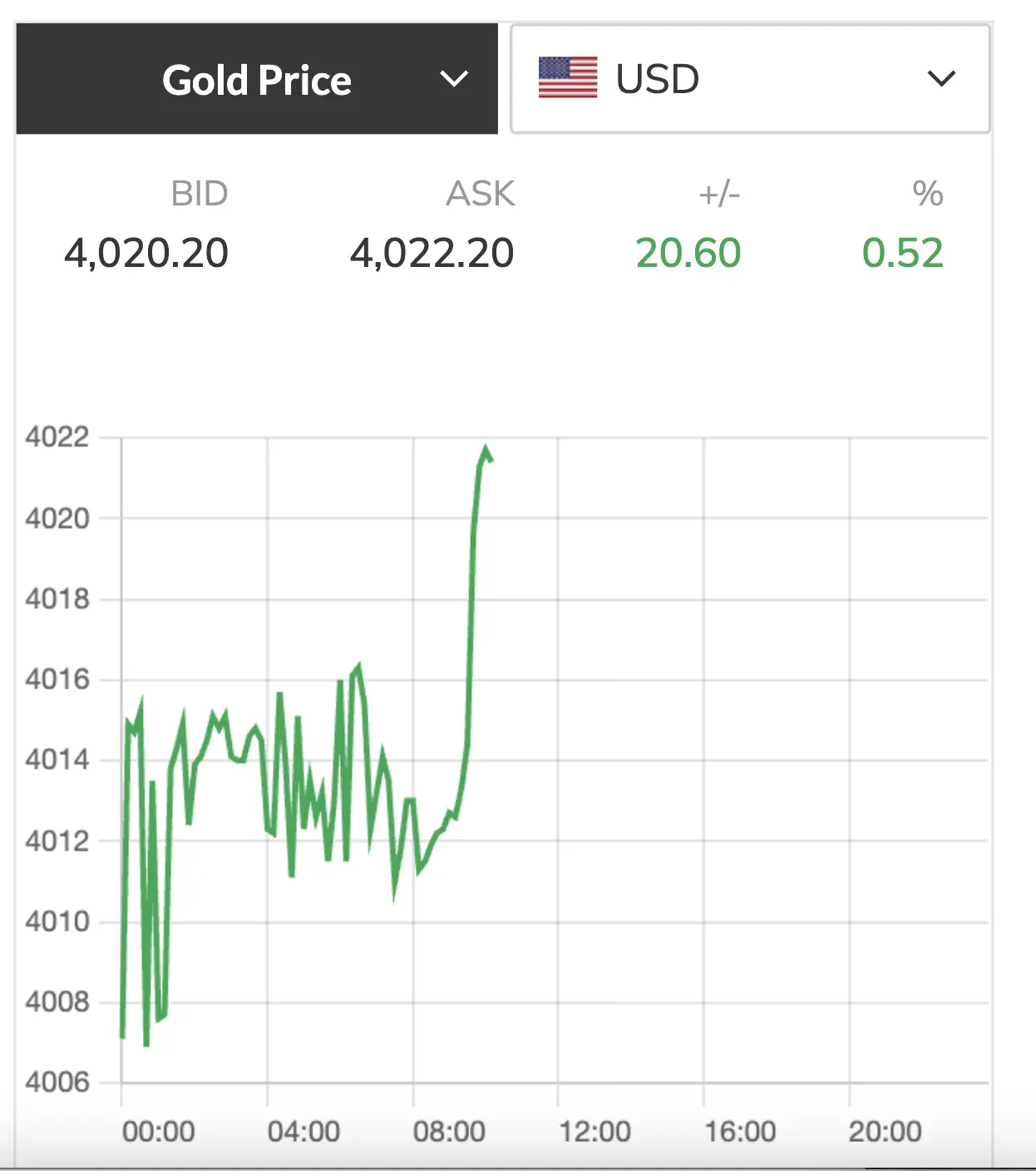The image size is (1036, 1171).
Task: Click the ask price 4,022.20
Action: coord(432,253)
